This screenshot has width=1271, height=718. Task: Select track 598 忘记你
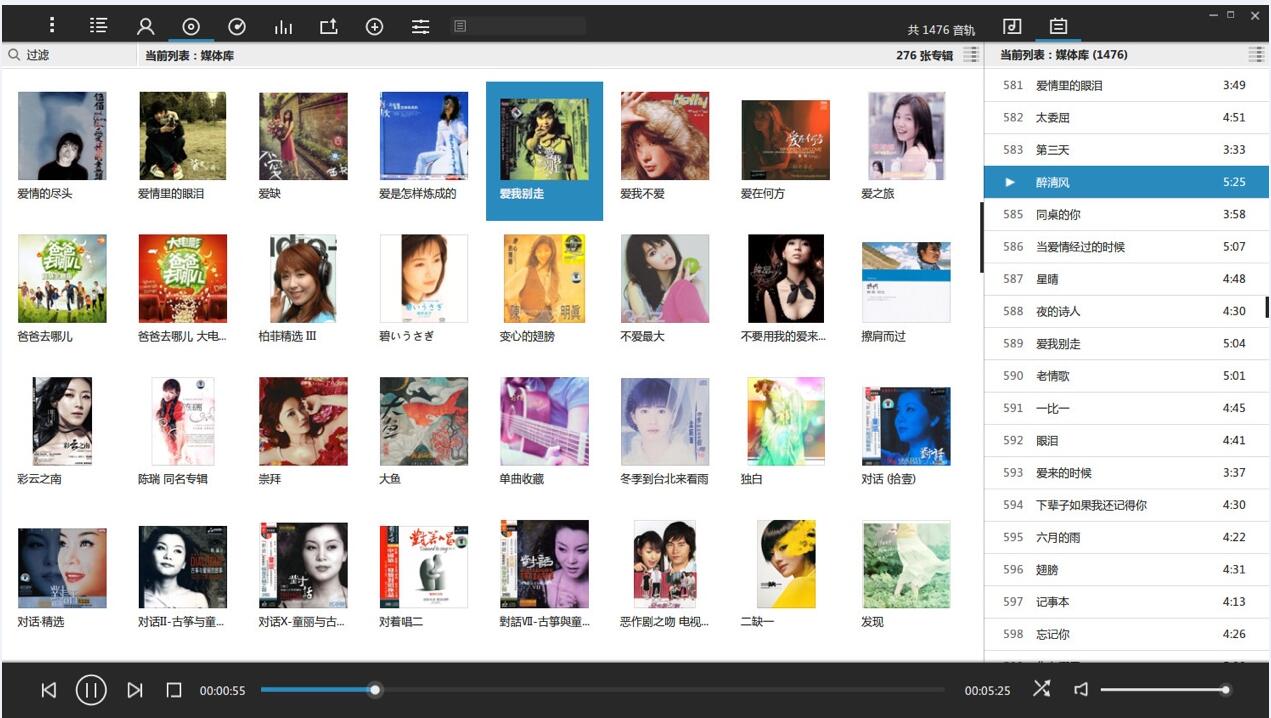[1126, 634]
